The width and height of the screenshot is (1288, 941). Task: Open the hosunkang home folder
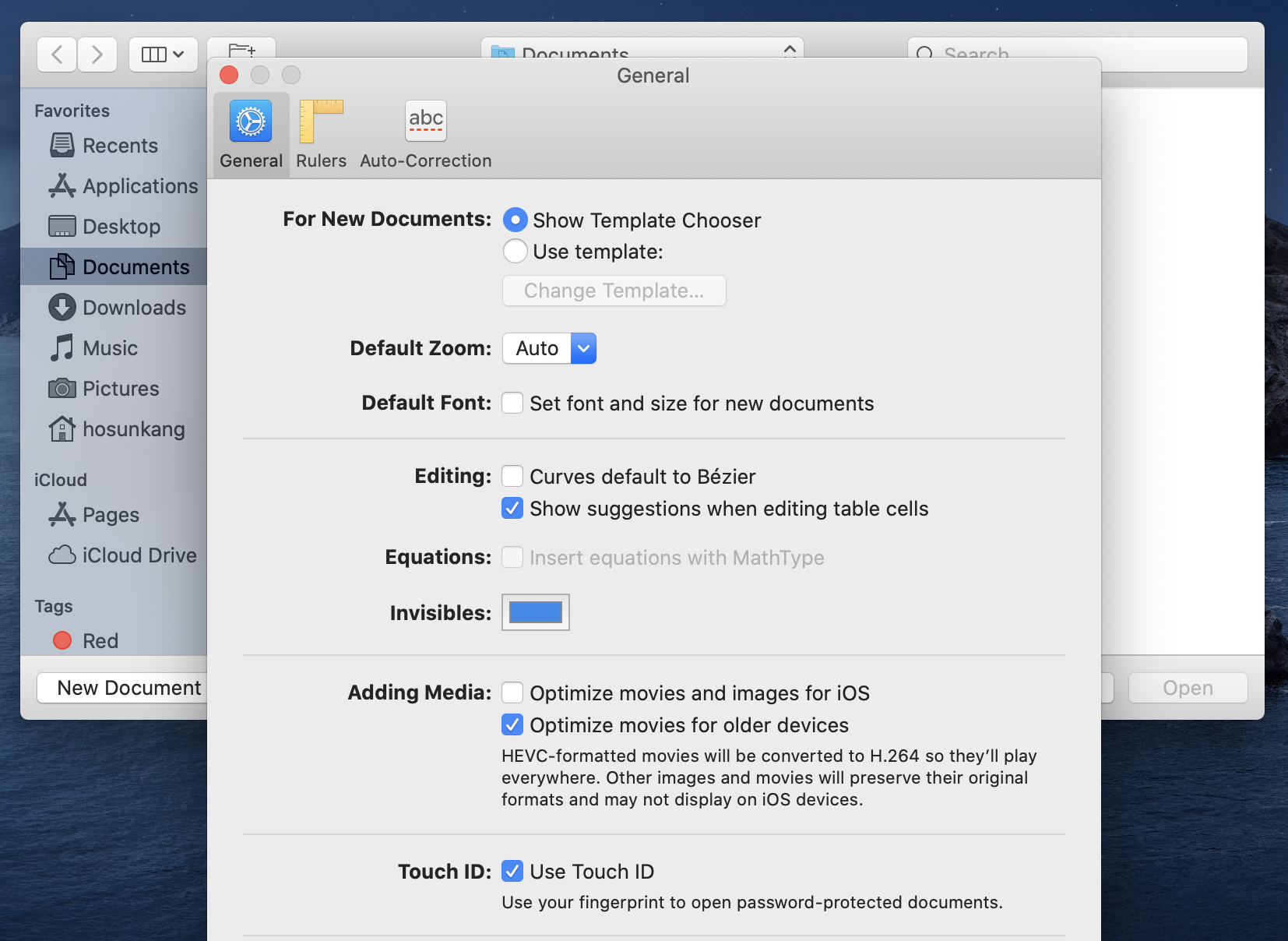pos(114,429)
